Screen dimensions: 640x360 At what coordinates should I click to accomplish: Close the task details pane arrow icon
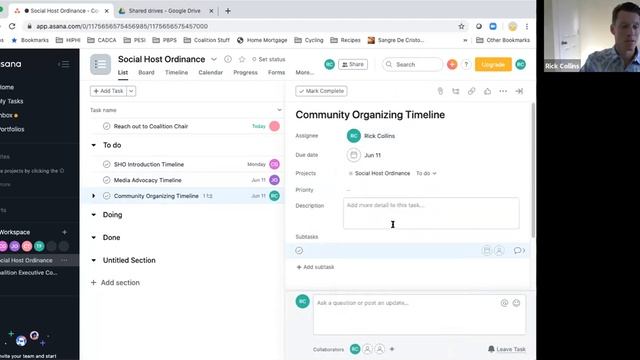point(519,91)
